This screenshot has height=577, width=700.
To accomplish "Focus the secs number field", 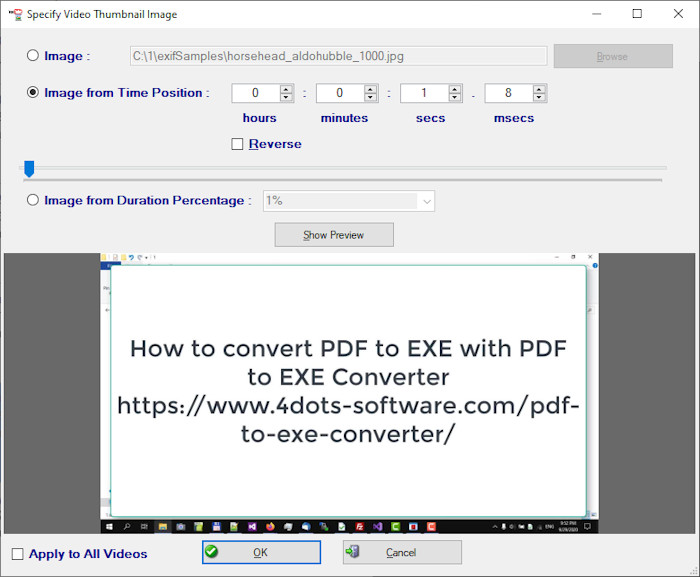I will (x=425, y=93).
